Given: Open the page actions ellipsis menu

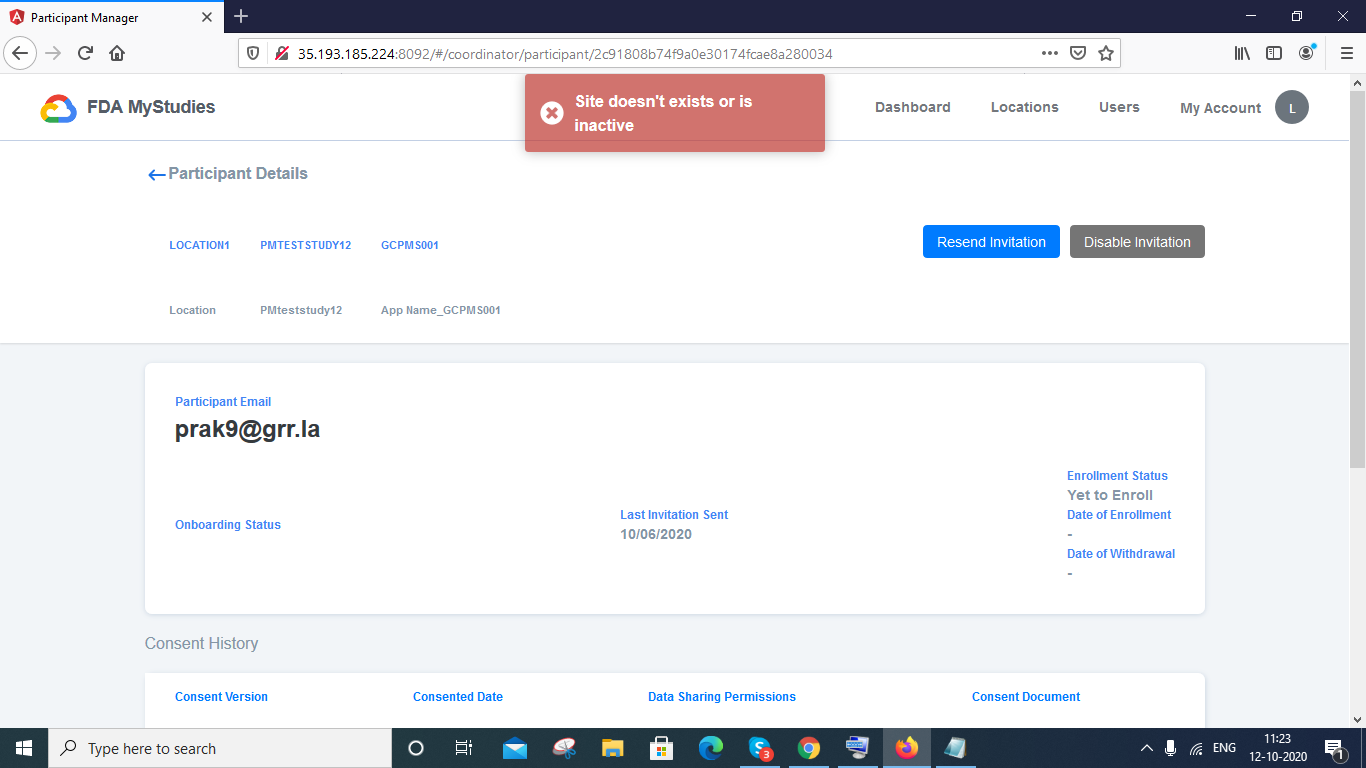Looking at the screenshot, I should pyautogui.click(x=1049, y=52).
